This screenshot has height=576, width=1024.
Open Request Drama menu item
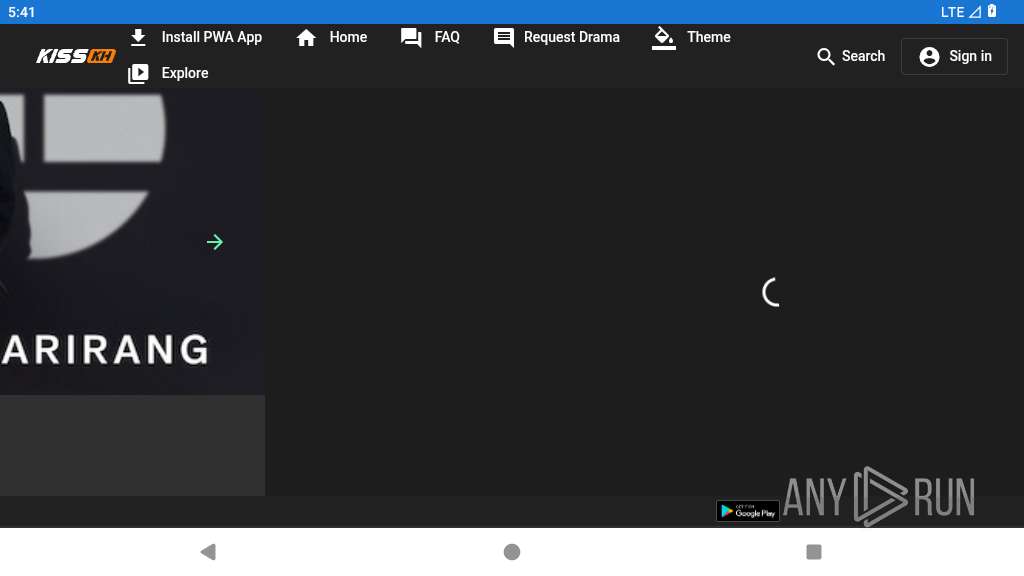[571, 37]
